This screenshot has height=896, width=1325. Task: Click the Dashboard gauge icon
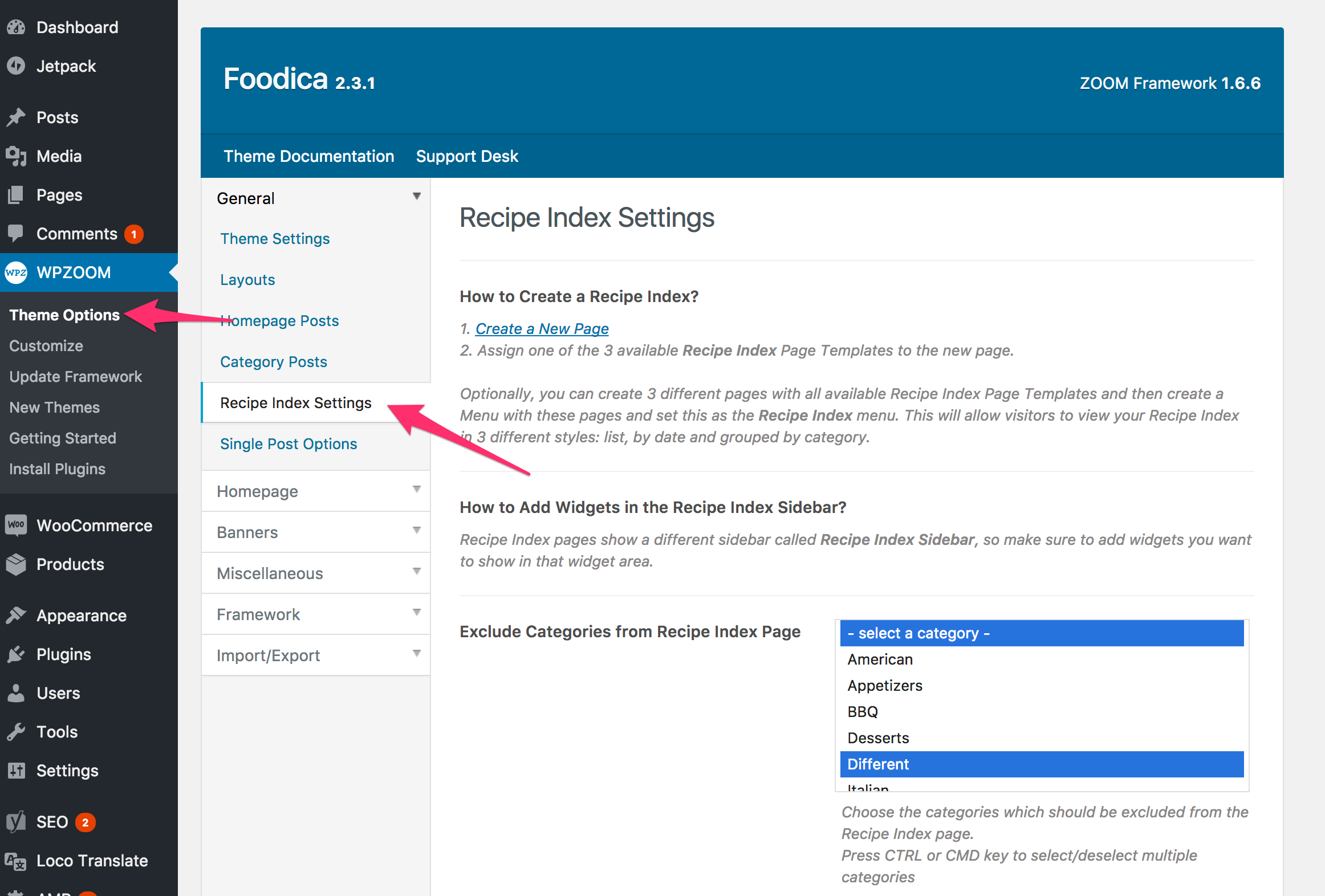17,27
